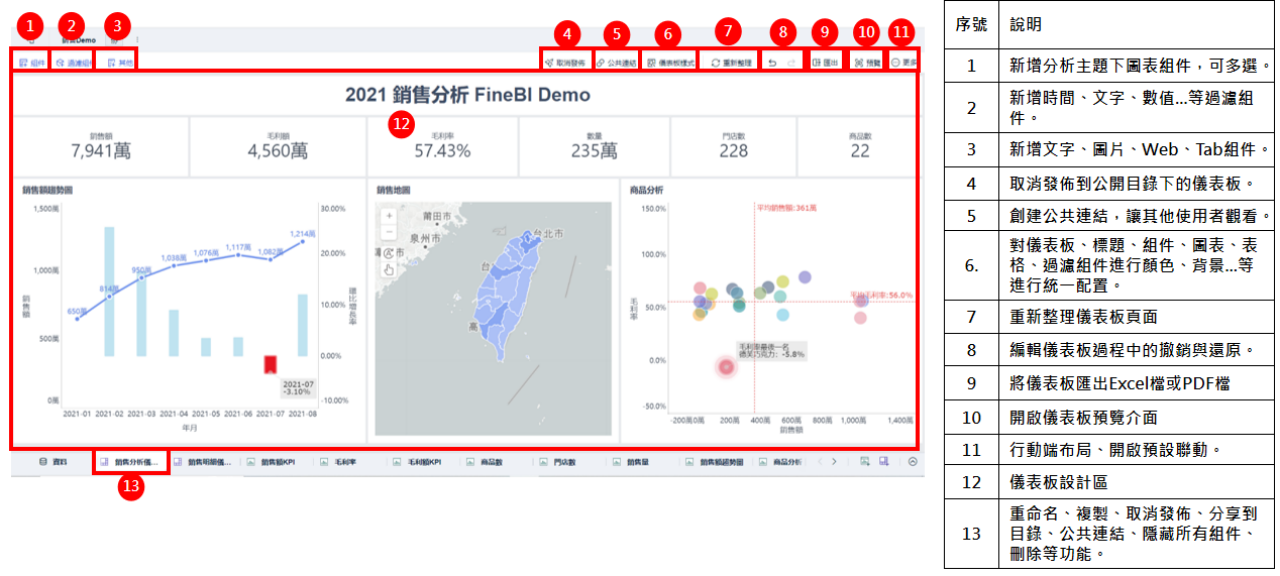Select the 銷售分析儀... dashboard tab
The width and height of the screenshot is (1280, 576).
pos(131,462)
